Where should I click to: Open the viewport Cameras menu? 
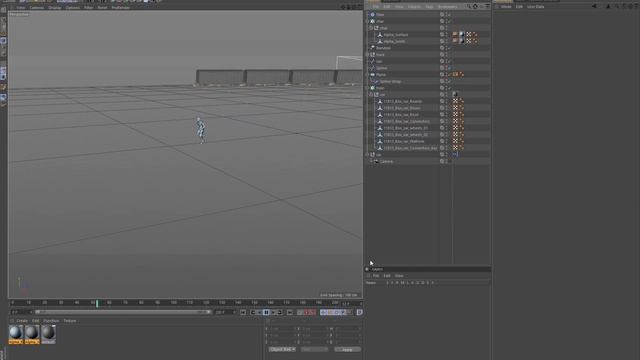tap(37, 7)
